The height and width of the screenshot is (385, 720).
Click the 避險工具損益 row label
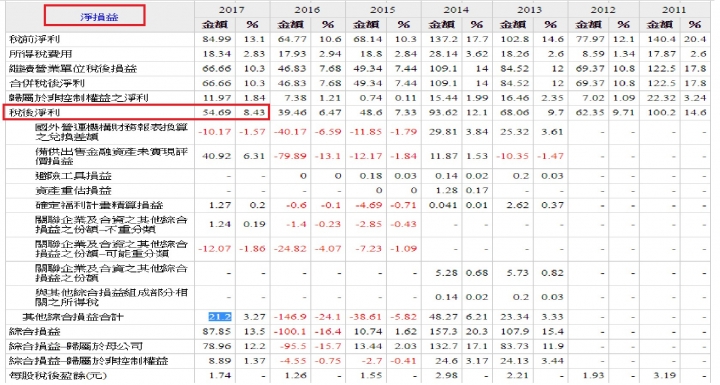[73, 176]
